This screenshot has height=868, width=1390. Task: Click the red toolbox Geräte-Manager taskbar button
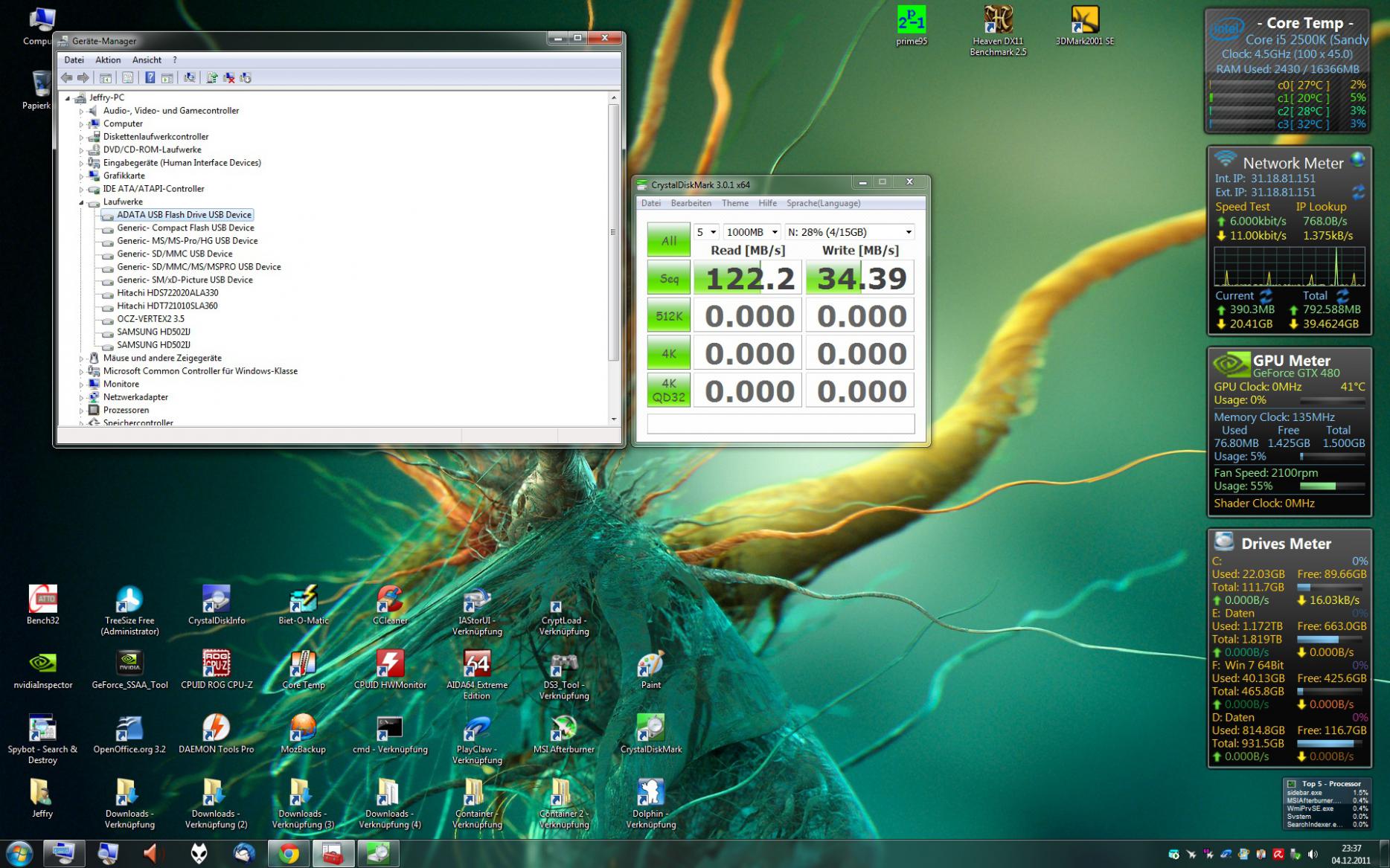pyautogui.click(x=333, y=854)
